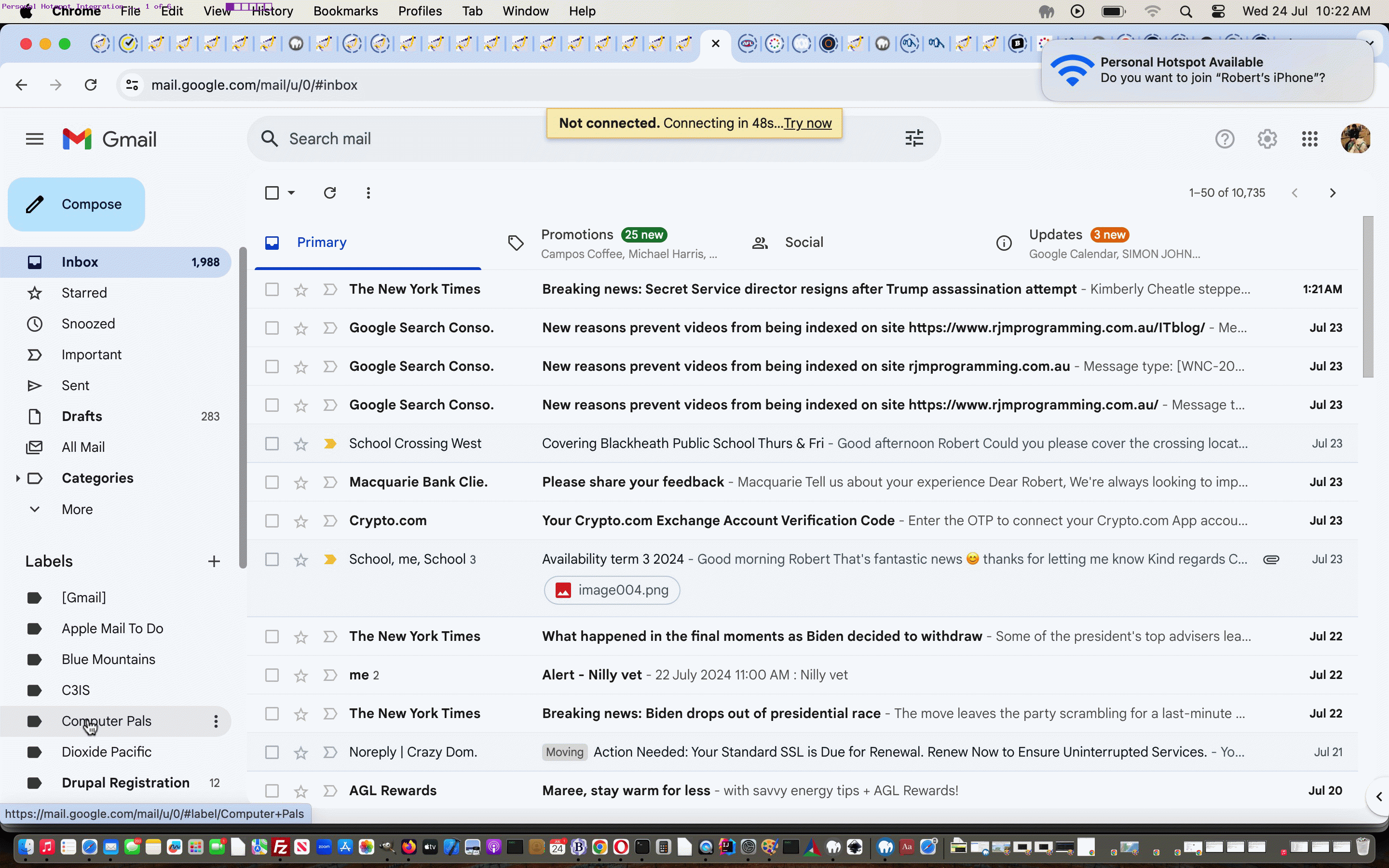Open the three-dot More toolbar menu
This screenshot has height=868, width=1389.
[x=368, y=193]
